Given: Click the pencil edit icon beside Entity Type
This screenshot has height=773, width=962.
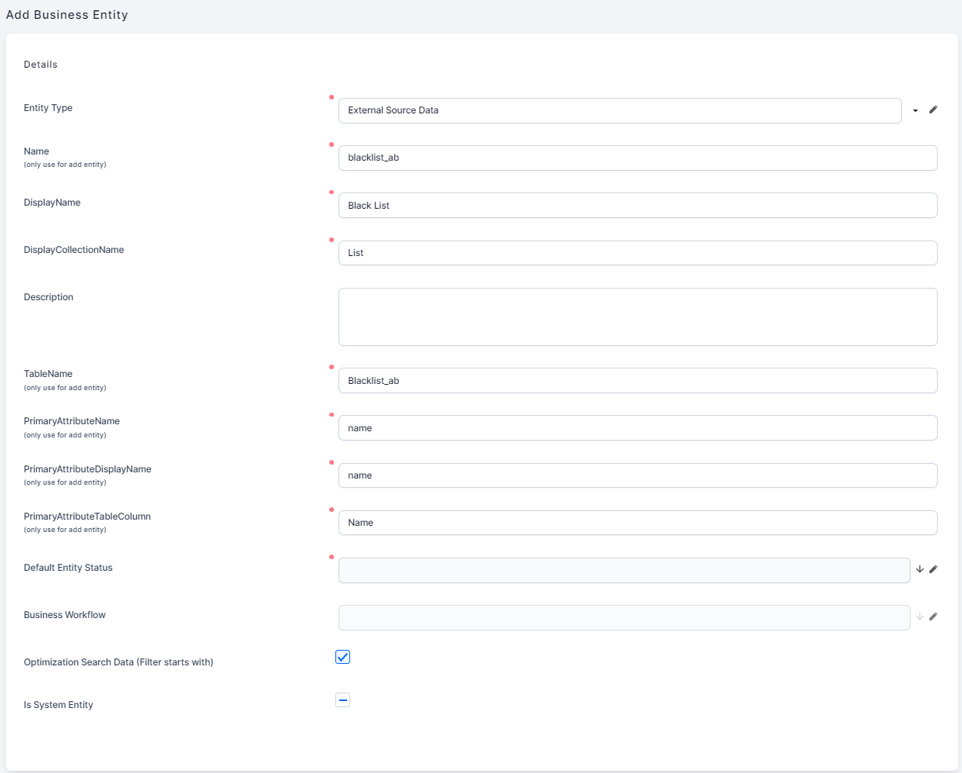Looking at the screenshot, I should 933,110.
